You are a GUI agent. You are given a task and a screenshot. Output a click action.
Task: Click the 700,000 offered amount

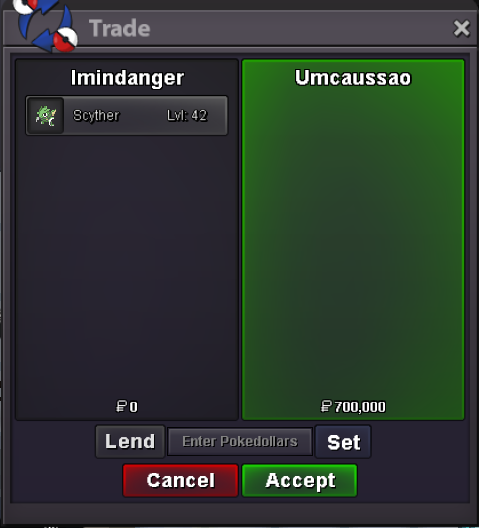point(360,407)
